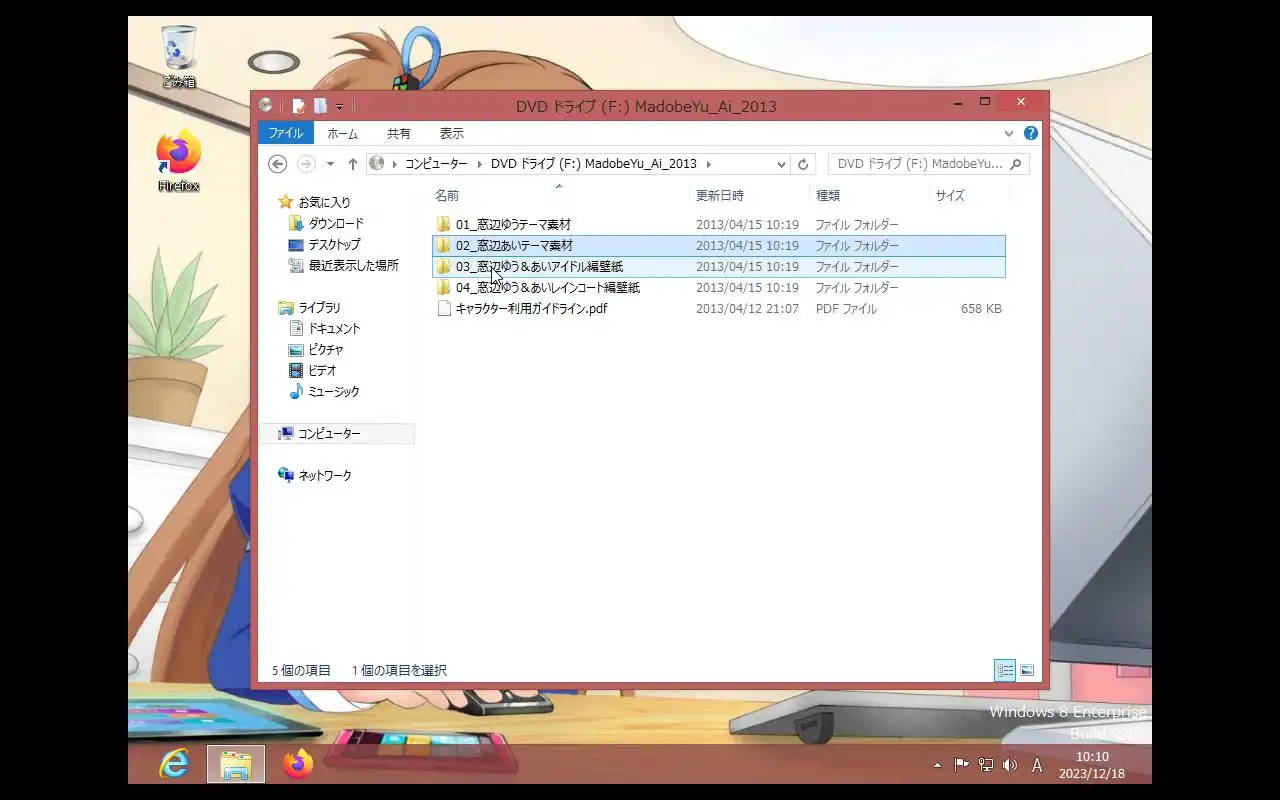Open ダウンロード in navigation pane
The height and width of the screenshot is (800, 1280).
coord(326,223)
